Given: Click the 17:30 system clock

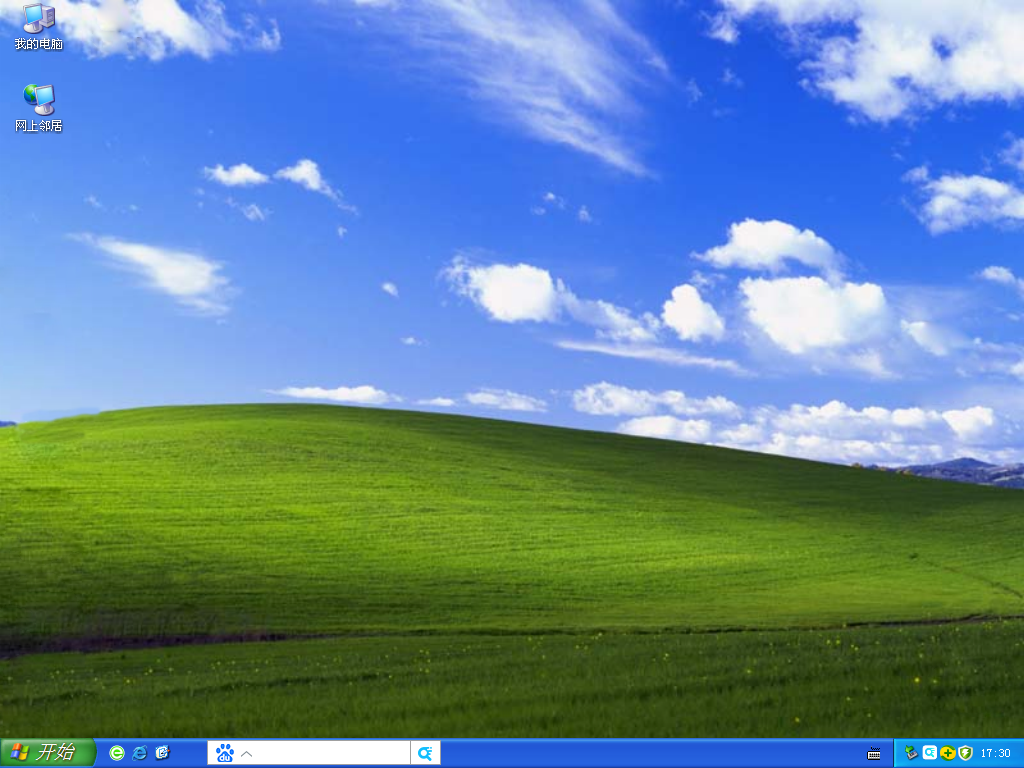Looking at the screenshot, I should click(995, 753).
